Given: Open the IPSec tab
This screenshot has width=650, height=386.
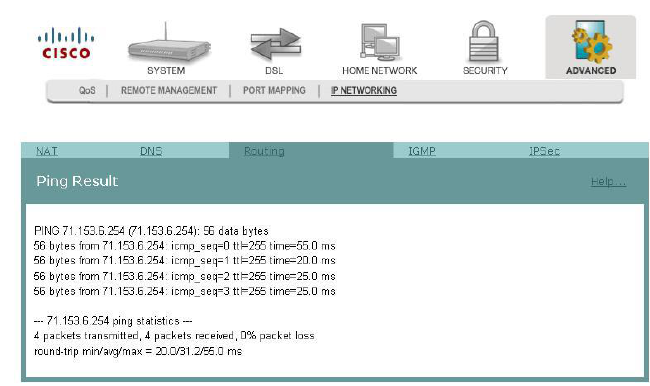Looking at the screenshot, I should [x=544, y=151].
